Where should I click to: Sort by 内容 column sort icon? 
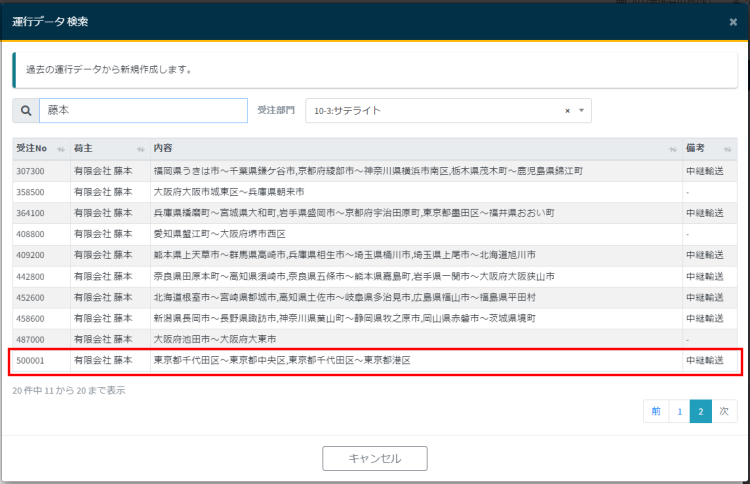[672, 148]
